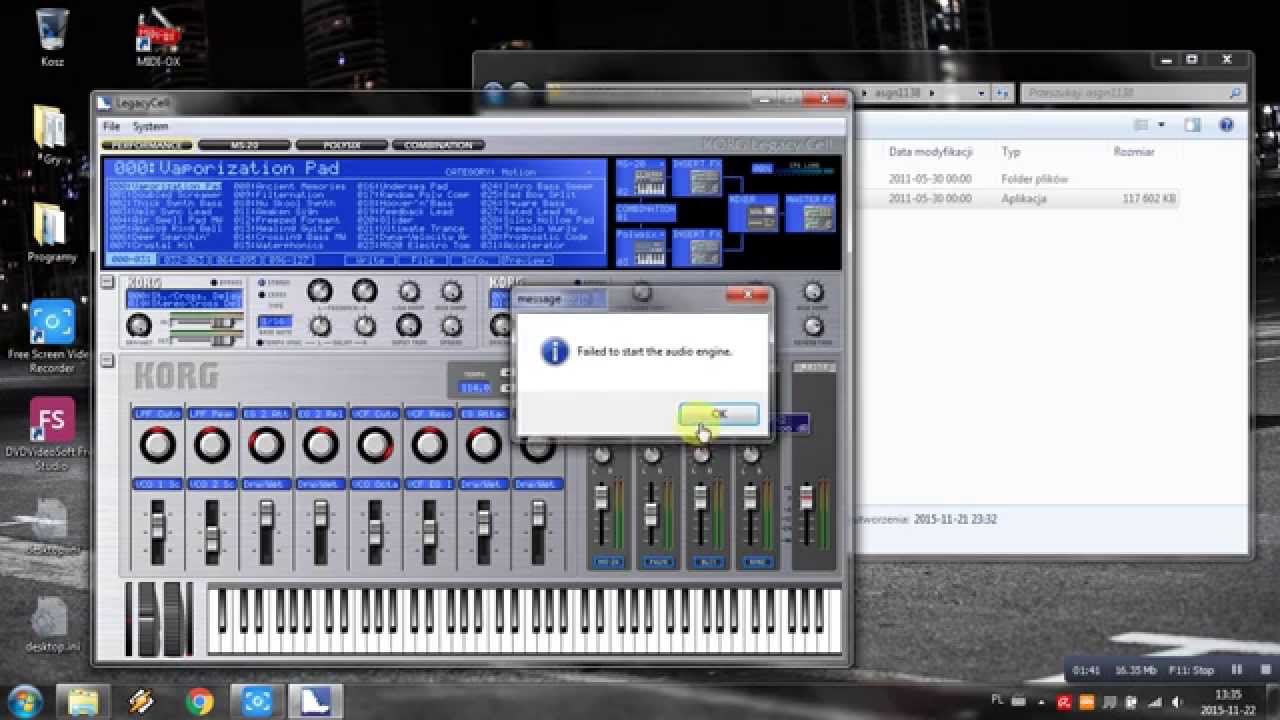1280x720 pixels.
Task: Click the Info button below program list
Action: (475, 260)
